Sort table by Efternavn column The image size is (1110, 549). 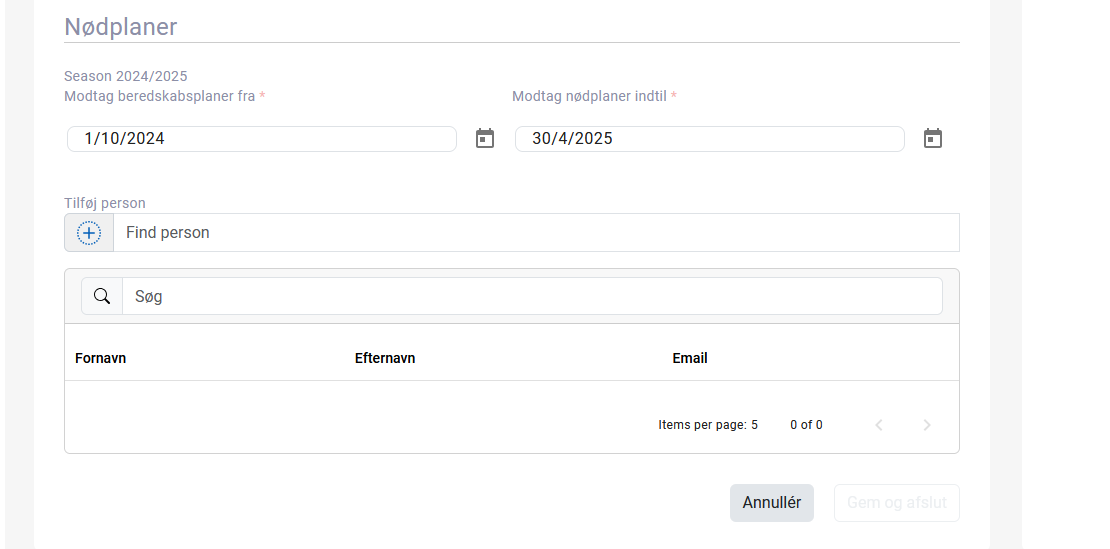(x=385, y=358)
